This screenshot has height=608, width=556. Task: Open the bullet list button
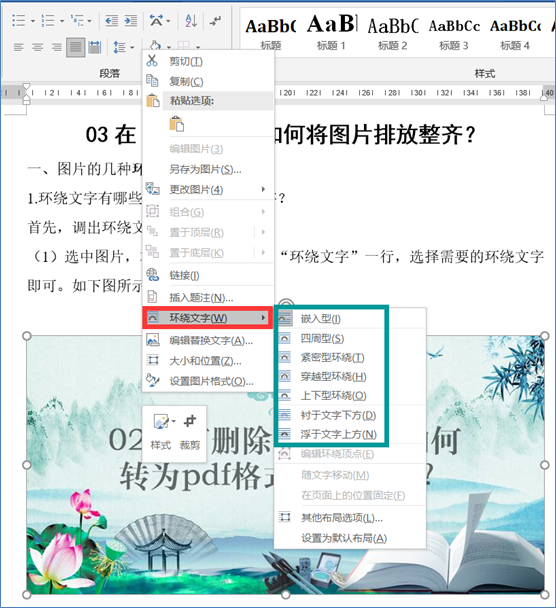18,20
